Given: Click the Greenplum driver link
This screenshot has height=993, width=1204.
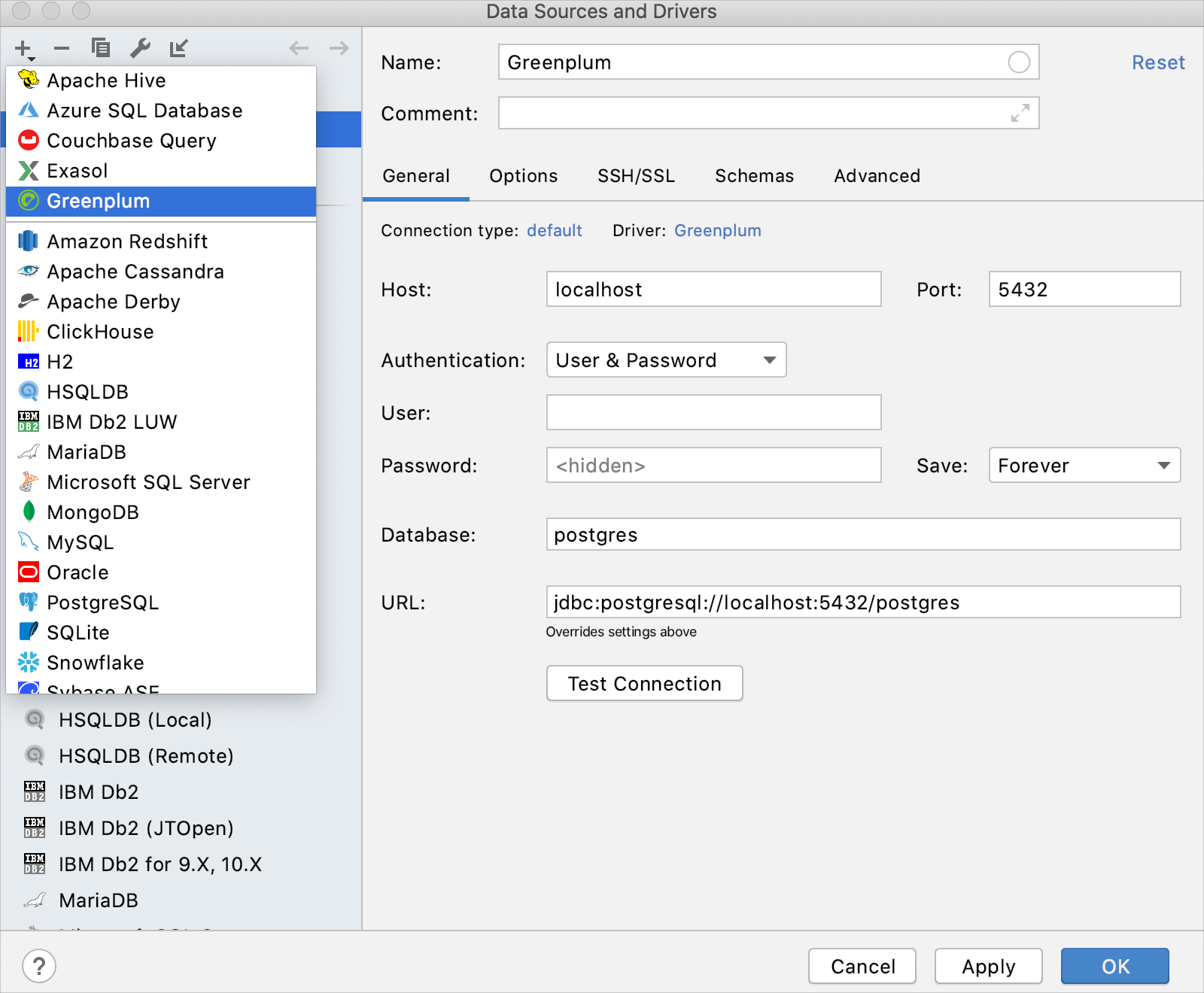Looking at the screenshot, I should pos(718,230).
